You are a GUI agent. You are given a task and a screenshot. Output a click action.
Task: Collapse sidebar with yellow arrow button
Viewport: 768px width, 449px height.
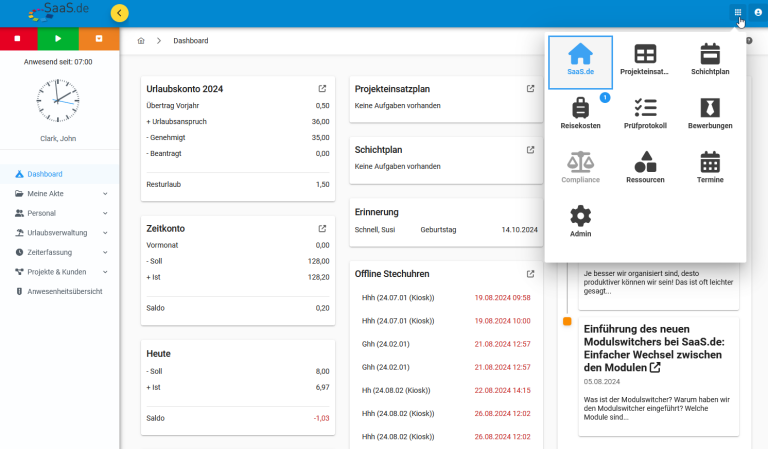pyautogui.click(x=120, y=13)
